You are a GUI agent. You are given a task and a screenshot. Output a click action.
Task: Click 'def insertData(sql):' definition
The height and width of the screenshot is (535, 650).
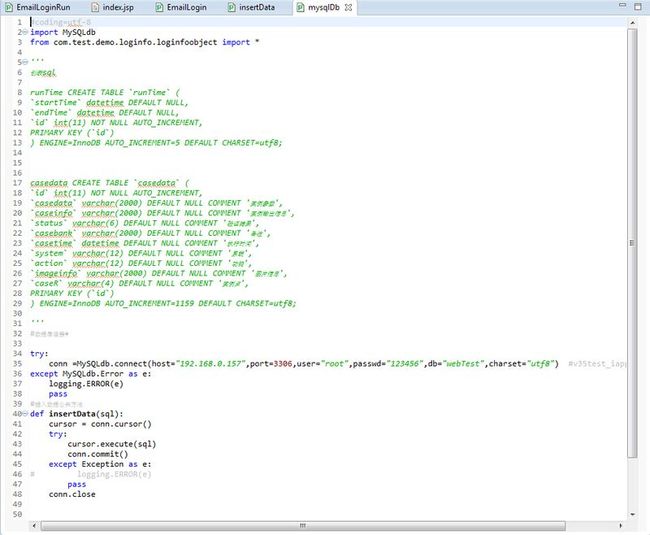[77, 414]
